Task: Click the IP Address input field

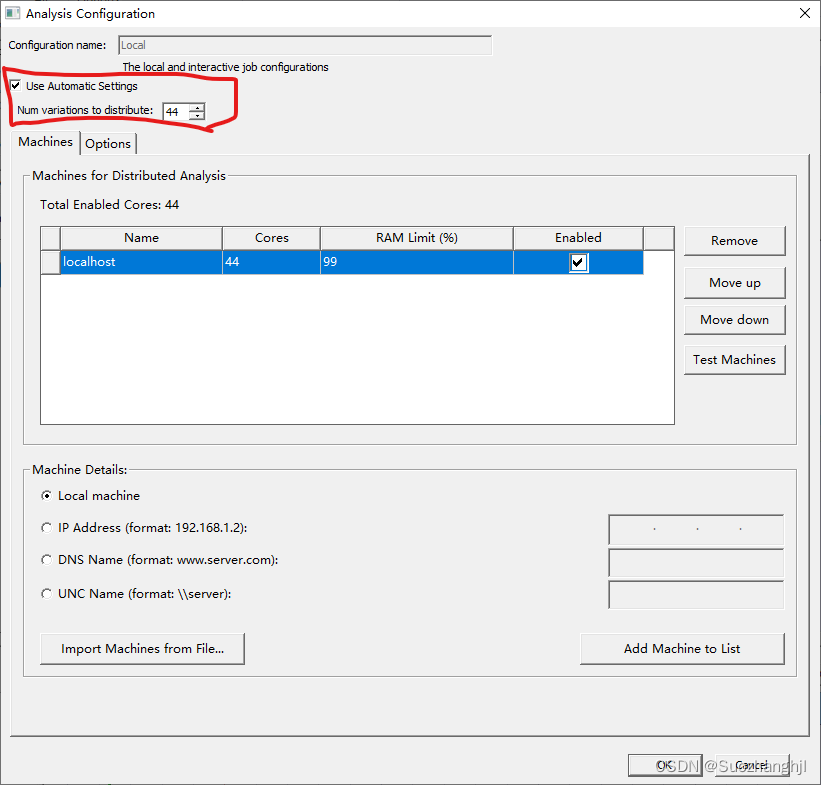Action: pos(695,530)
